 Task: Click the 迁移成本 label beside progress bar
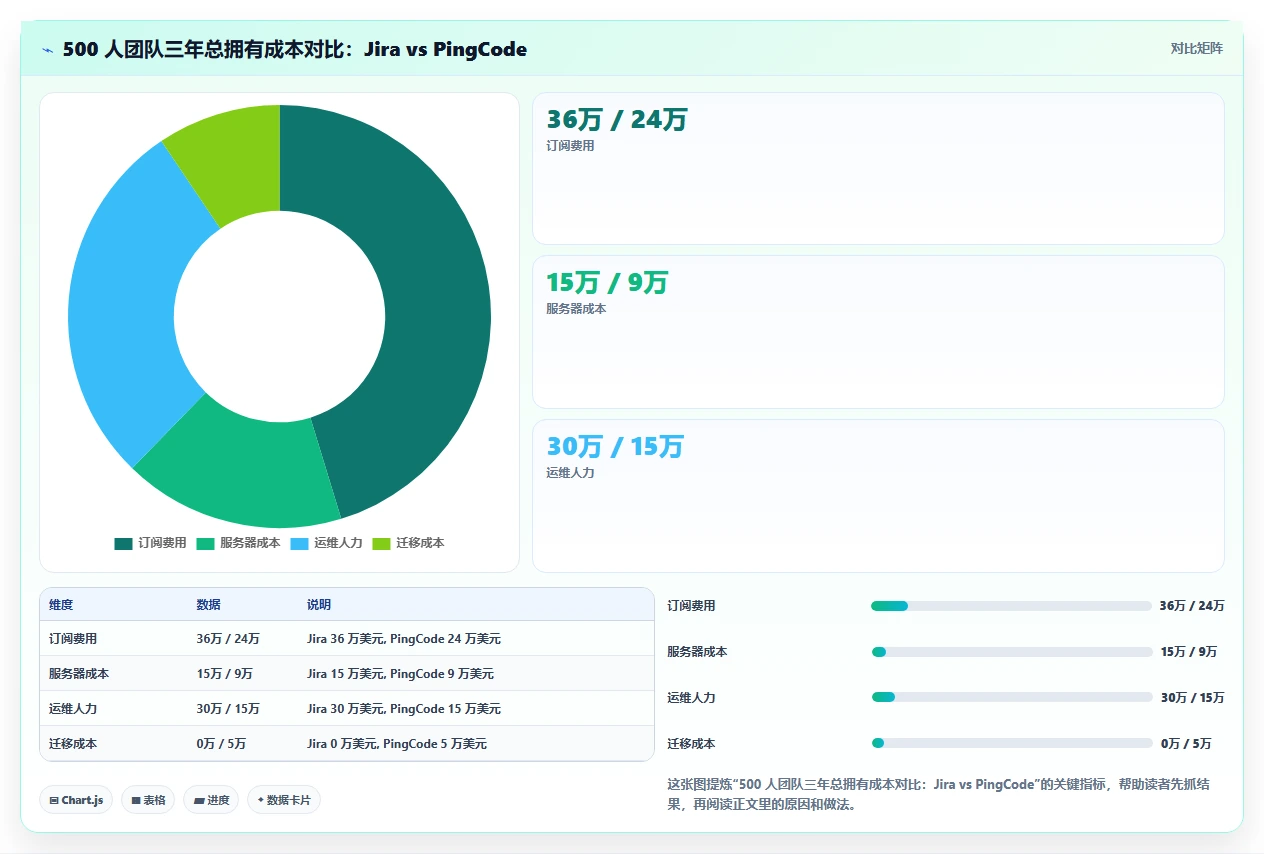pyautogui.click(x=691, y=744)
